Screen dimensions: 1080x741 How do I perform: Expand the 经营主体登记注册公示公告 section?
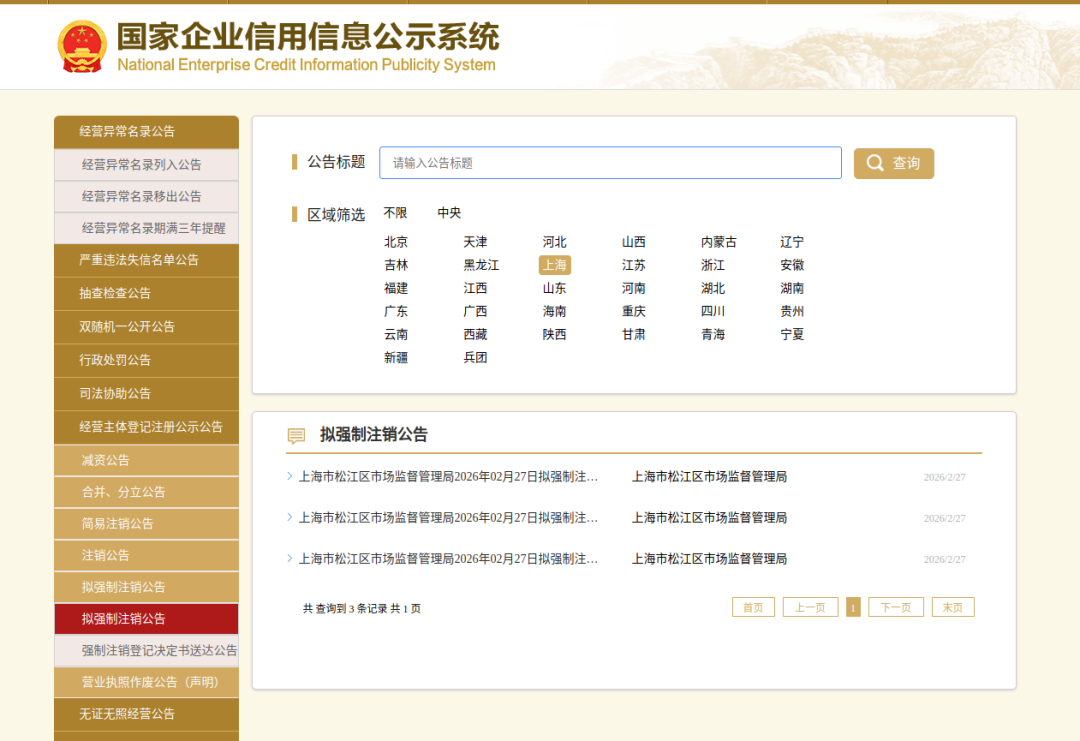click(x=146, y=427)
